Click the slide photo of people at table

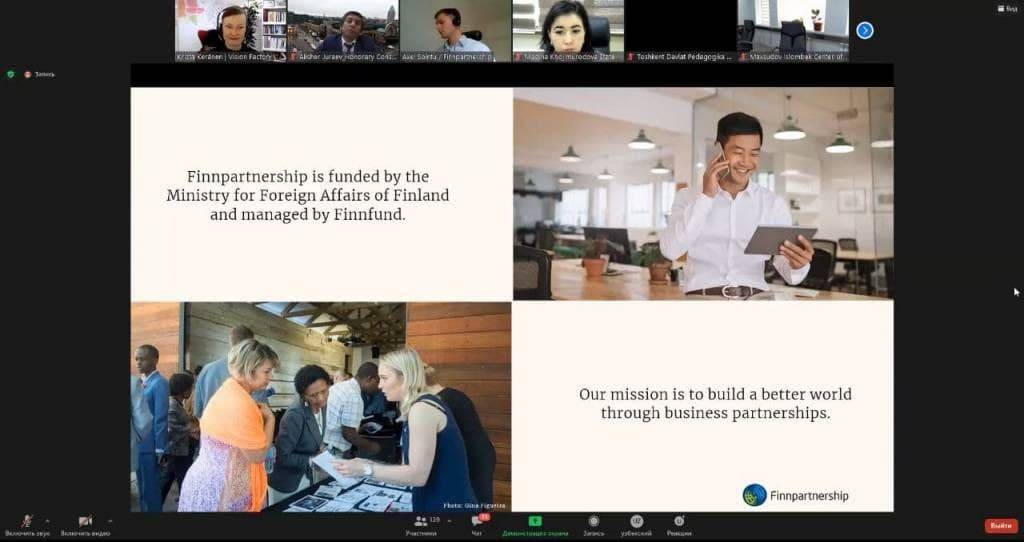pos(321,407)
